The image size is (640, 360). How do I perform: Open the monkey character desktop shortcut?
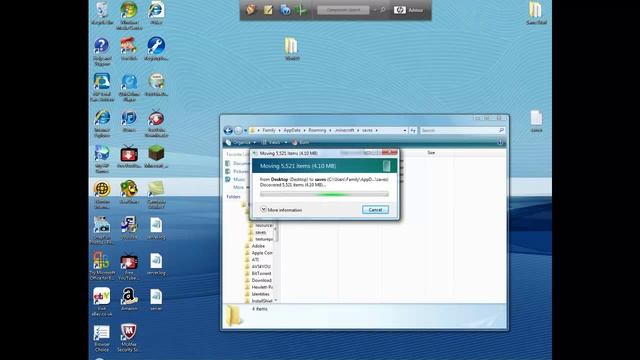129,192
